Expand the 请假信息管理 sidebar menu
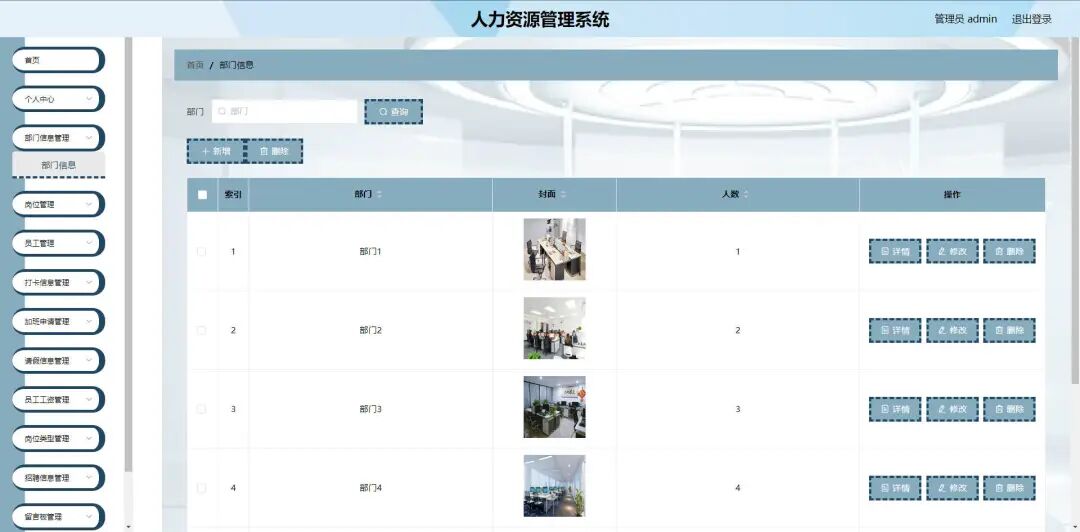 point(58,360)
